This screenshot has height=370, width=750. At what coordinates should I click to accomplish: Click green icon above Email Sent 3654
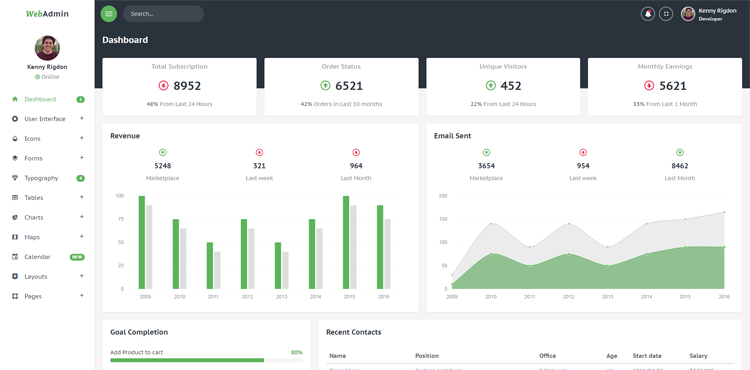coord(486,152)
